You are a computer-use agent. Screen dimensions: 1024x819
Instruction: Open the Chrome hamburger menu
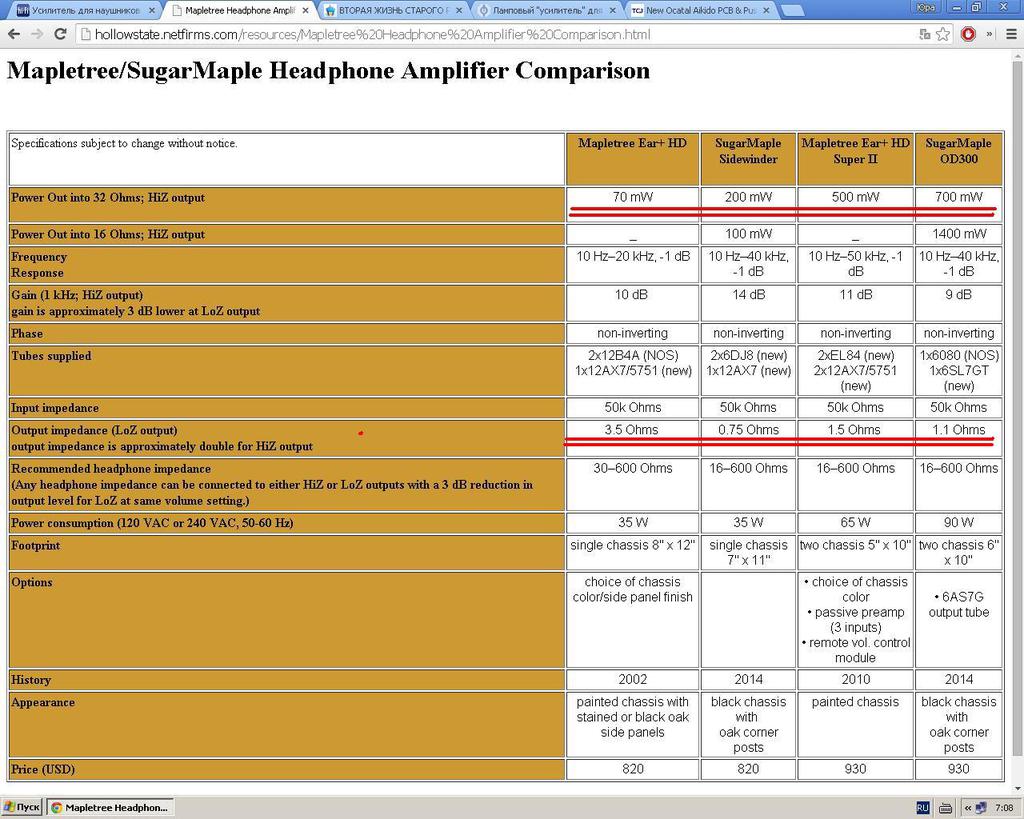point(1011,35)
